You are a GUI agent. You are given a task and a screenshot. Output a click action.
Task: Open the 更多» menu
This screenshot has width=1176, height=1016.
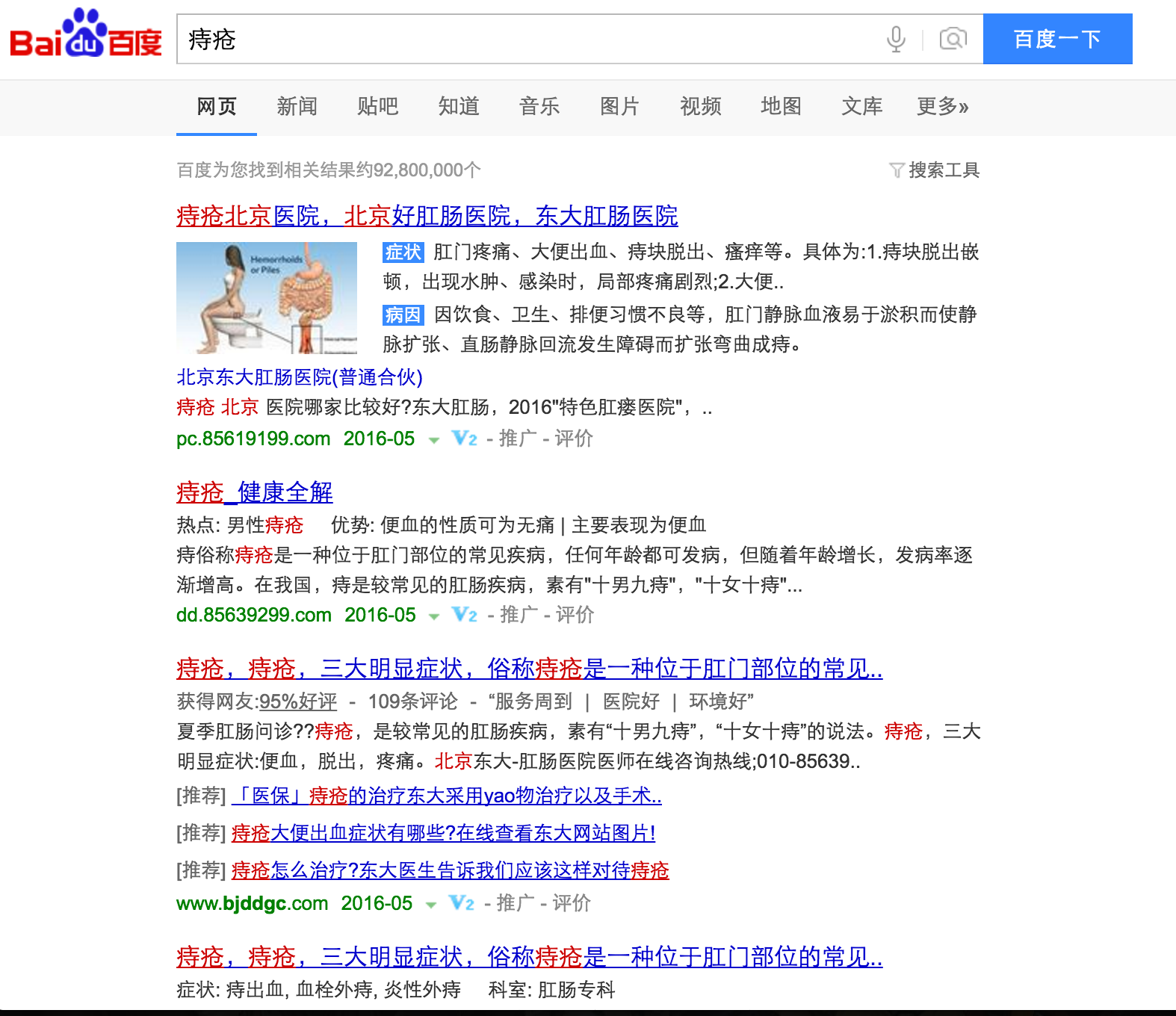943,106
